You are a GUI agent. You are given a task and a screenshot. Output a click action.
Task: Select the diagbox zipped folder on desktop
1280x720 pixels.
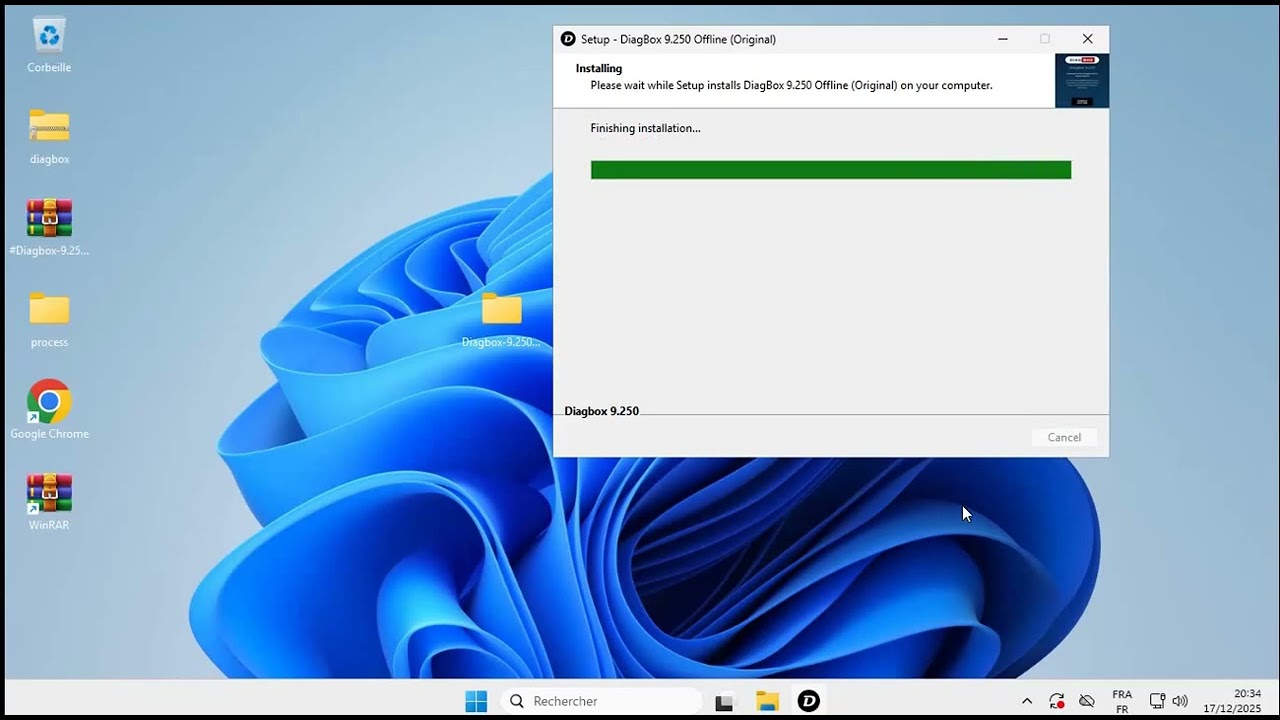click(x=49, y=136)
